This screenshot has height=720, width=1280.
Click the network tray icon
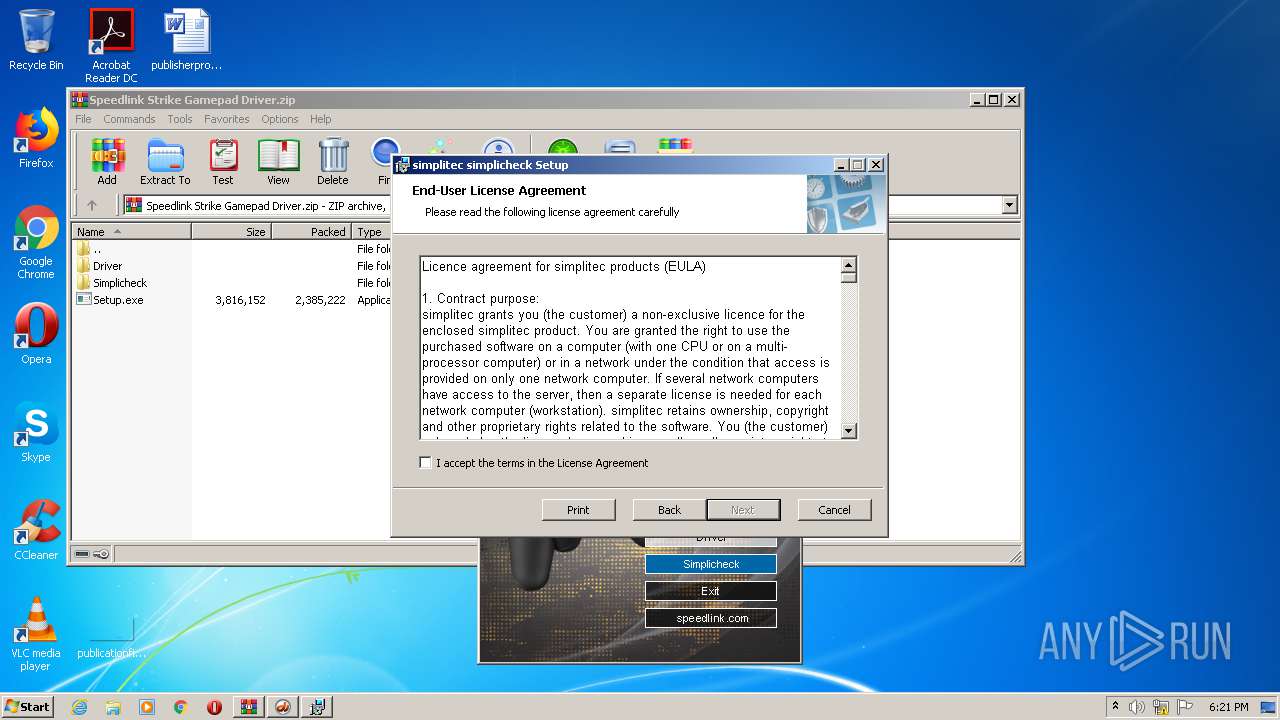[1161, 707]
